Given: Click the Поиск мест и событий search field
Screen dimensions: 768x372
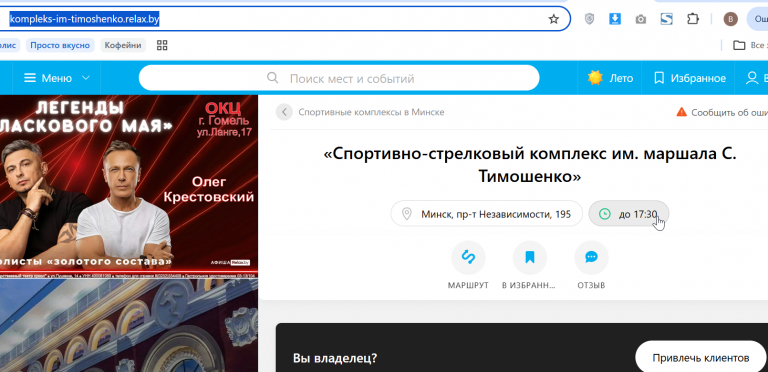Looking at the screenshot, I should tap(339, 78).
